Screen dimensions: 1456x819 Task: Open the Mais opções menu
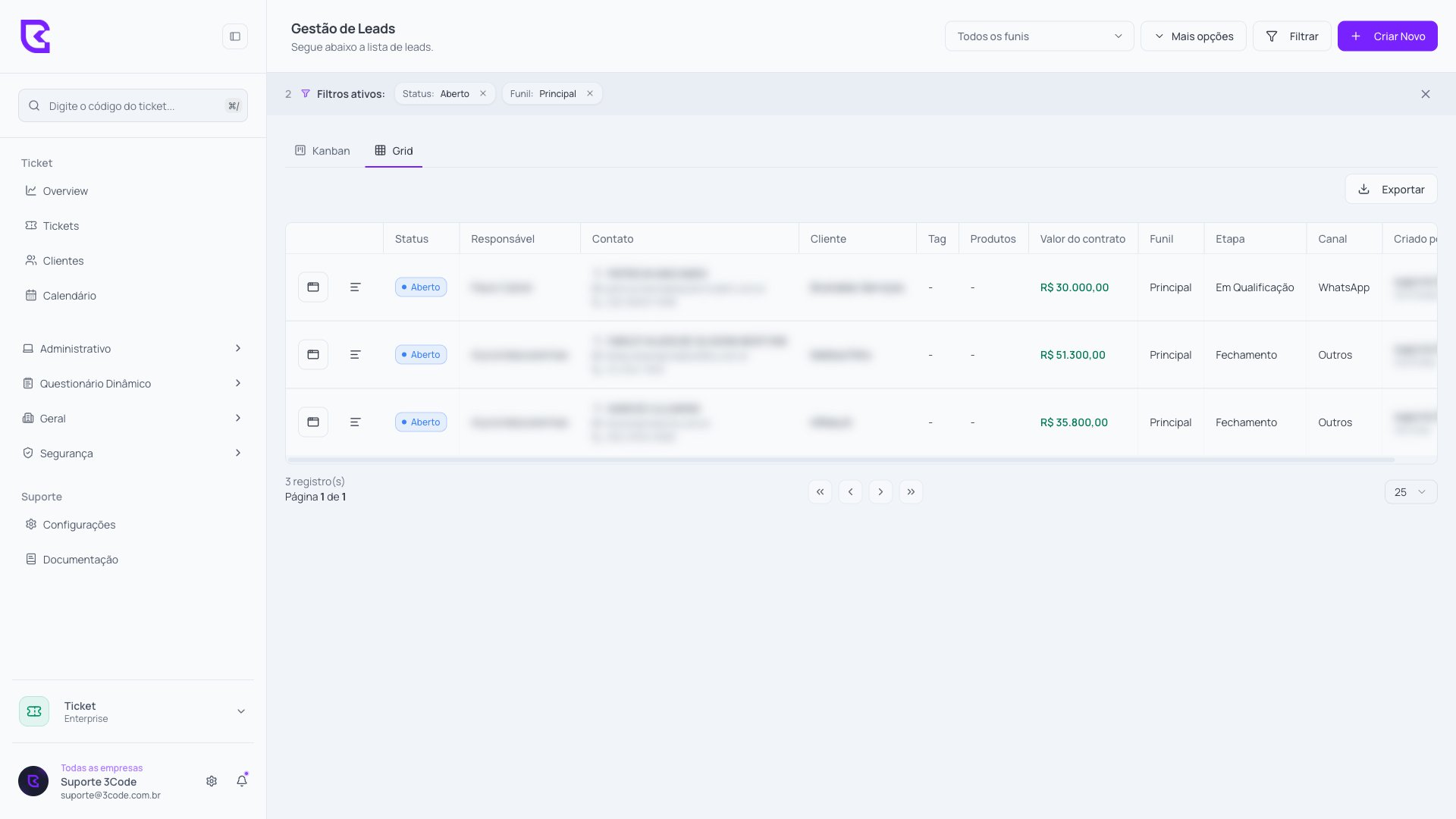click(1193, 36)
